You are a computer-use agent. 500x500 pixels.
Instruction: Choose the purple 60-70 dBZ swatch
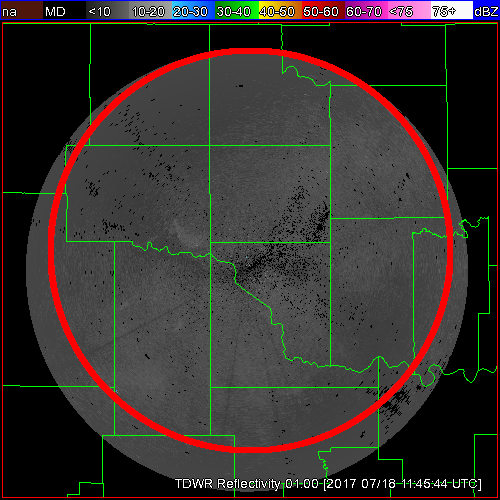coord(366,10)
